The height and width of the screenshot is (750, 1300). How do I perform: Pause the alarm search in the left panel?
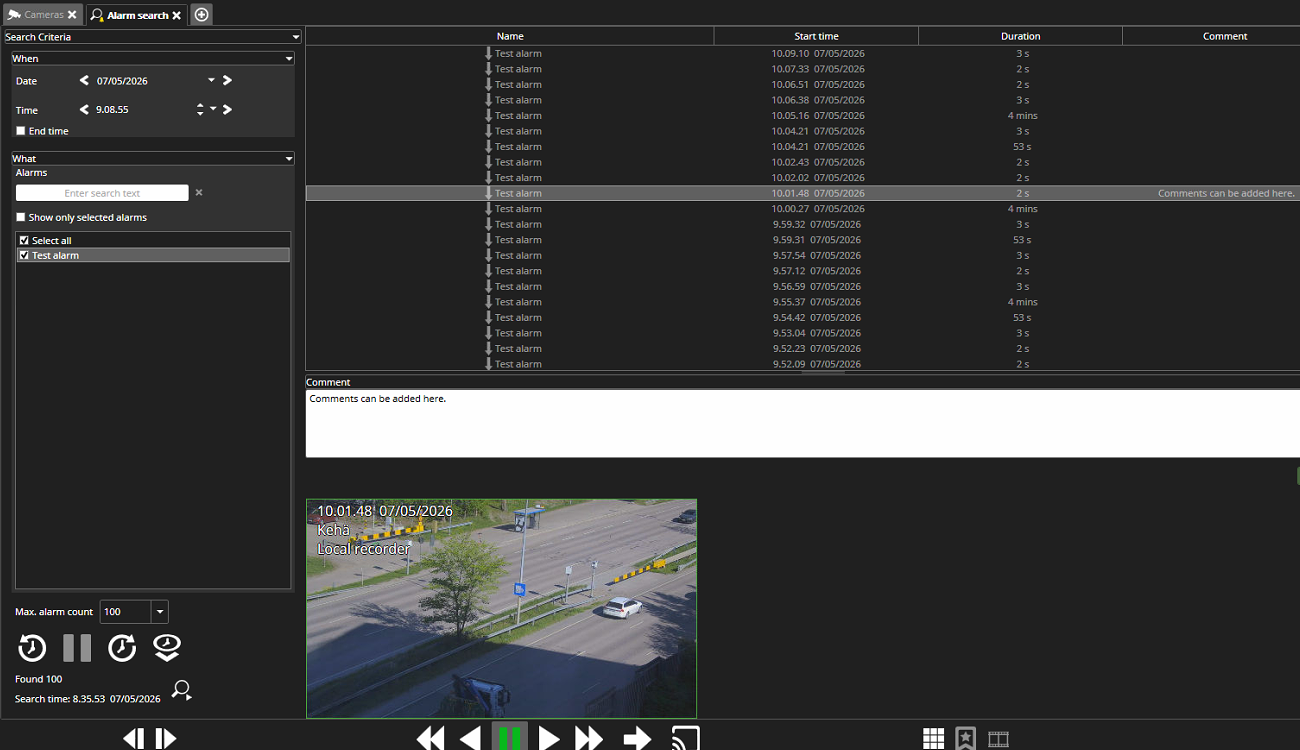point(77,648)
